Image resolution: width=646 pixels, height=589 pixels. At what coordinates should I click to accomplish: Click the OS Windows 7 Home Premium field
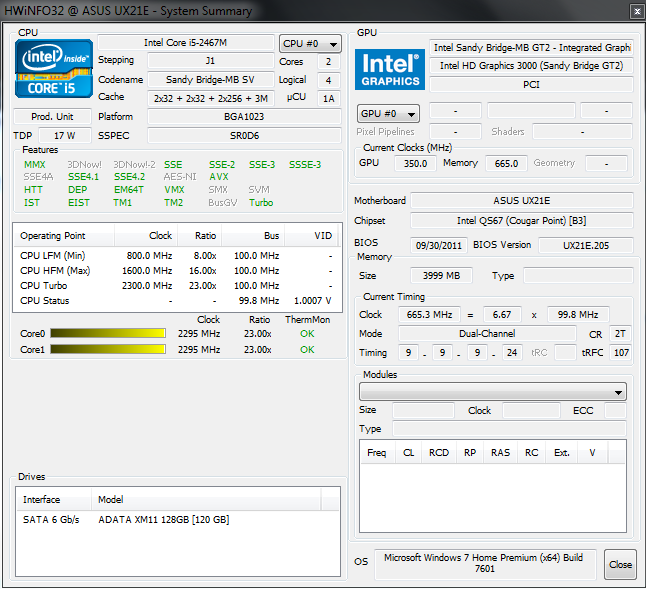485,563
